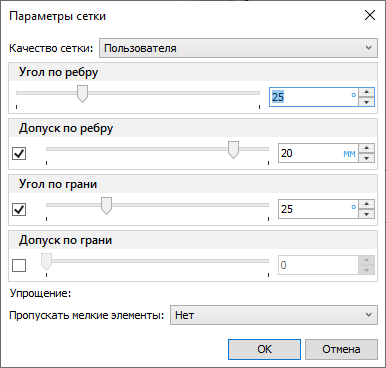Click the Допуск по грани section header
Image resolution: width=386 pixels, height=368 pixels.
click(193, 240)
